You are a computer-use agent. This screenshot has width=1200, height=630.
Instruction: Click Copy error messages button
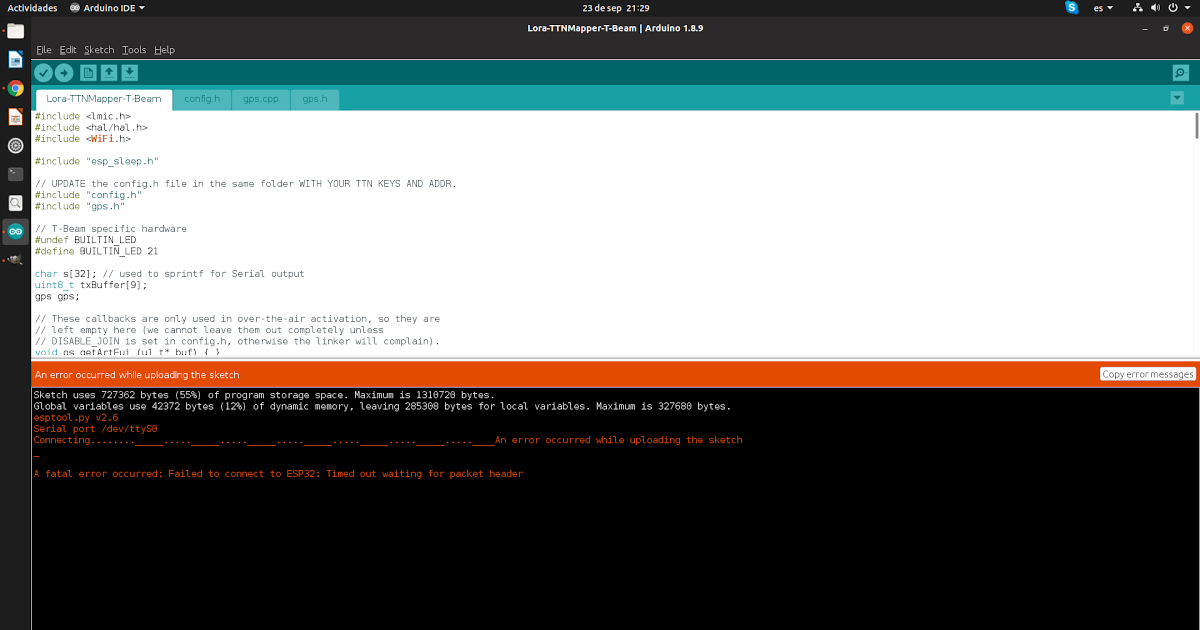(x=1148, y=374)
